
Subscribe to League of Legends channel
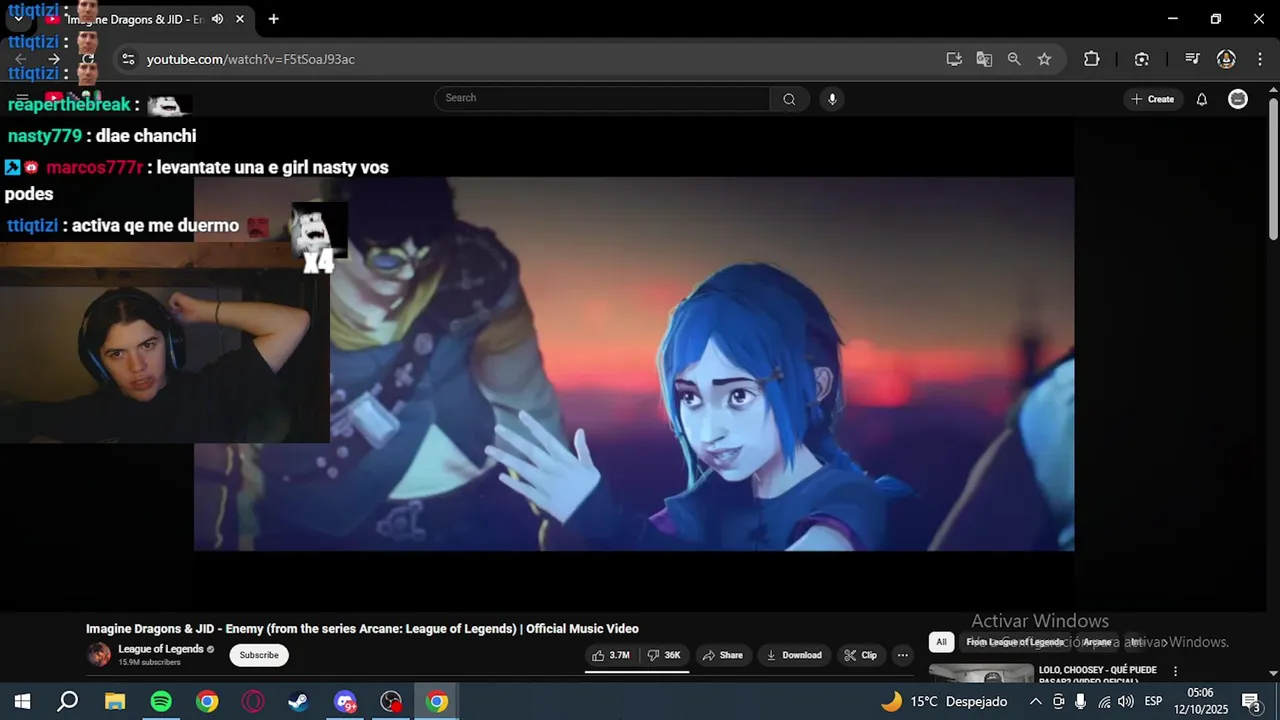pos(259,655)
